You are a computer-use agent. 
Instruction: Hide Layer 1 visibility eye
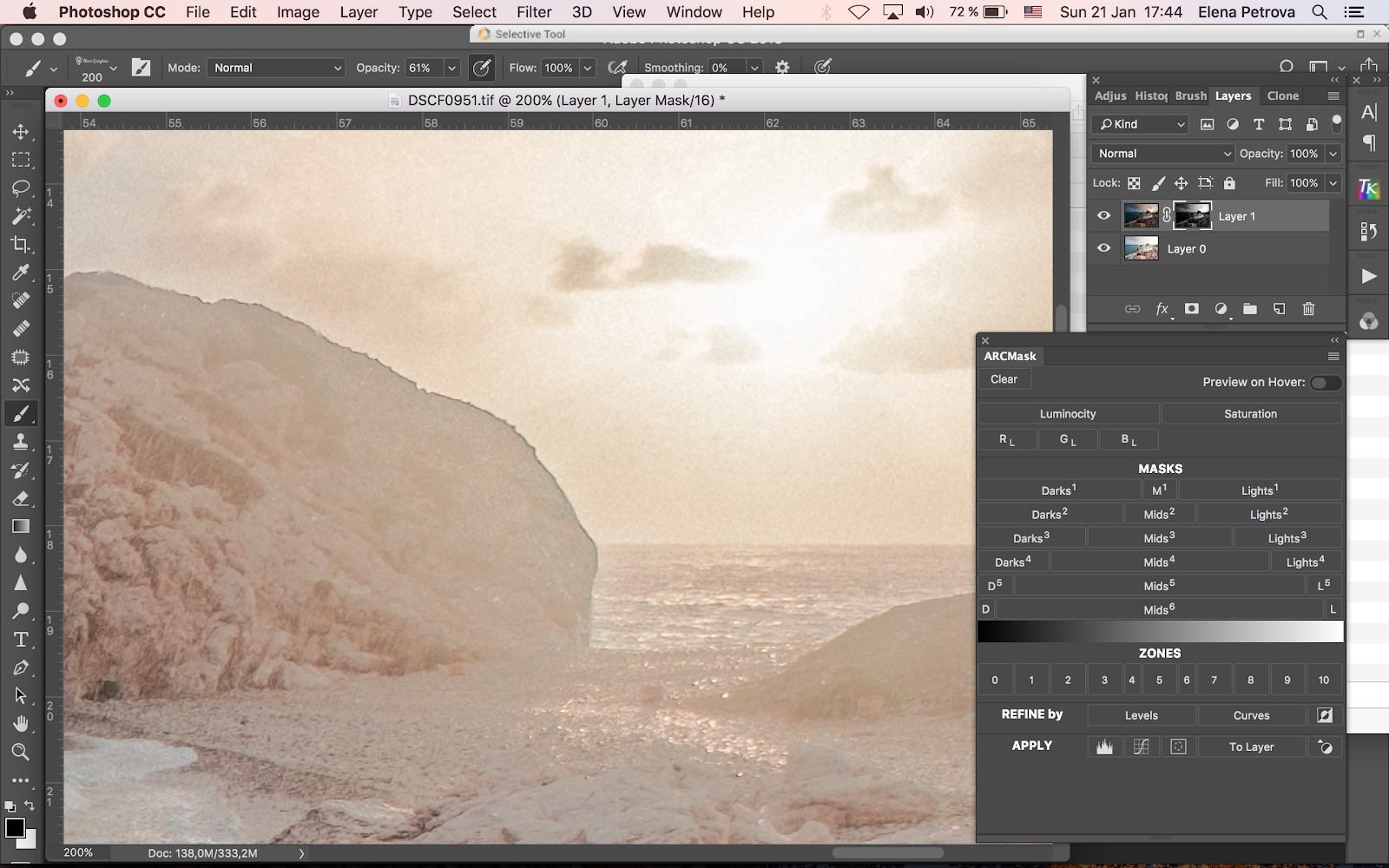(x=1103, y=216)
